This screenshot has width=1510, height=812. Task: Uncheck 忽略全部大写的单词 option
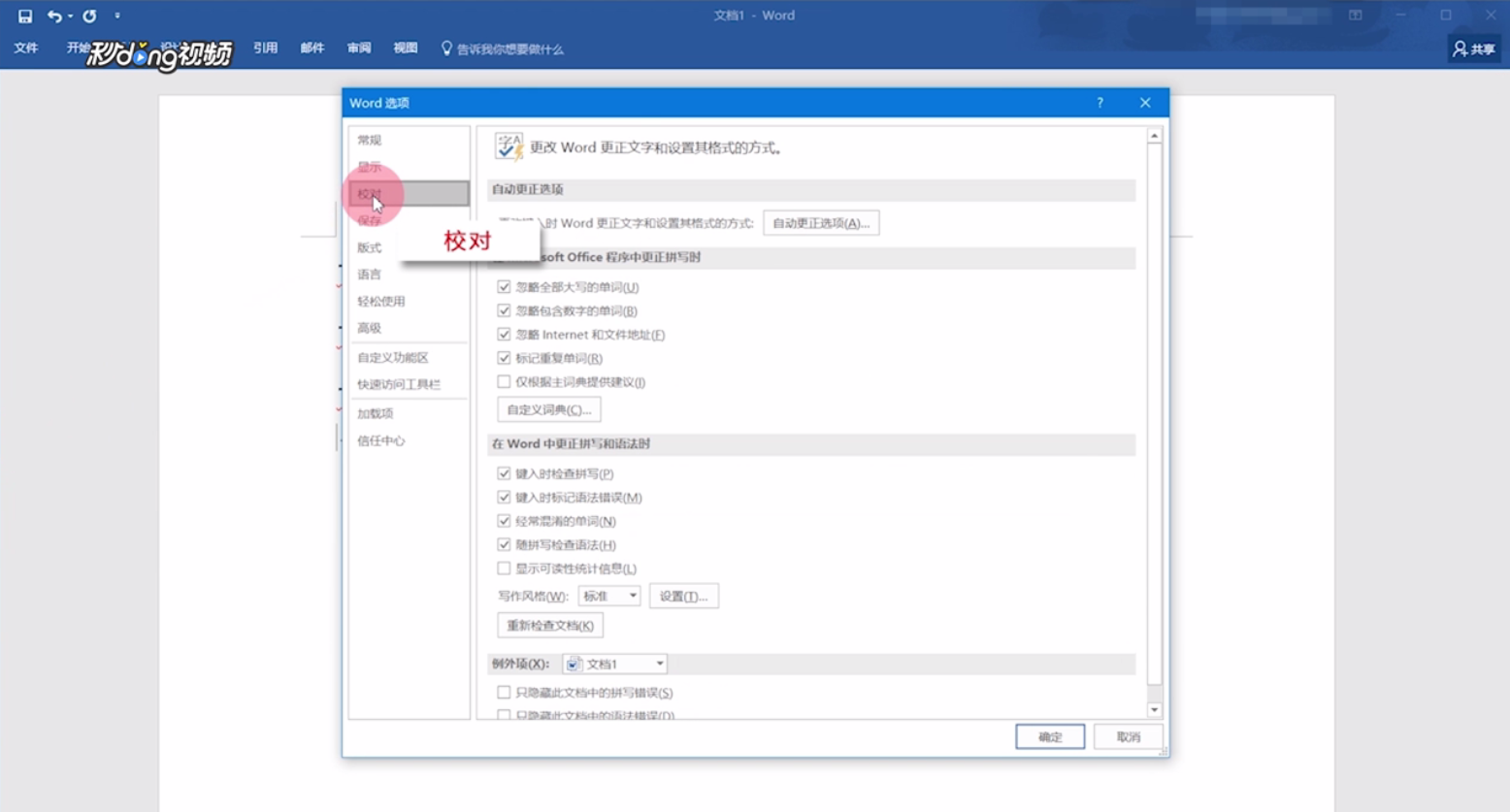click(504, 286)
